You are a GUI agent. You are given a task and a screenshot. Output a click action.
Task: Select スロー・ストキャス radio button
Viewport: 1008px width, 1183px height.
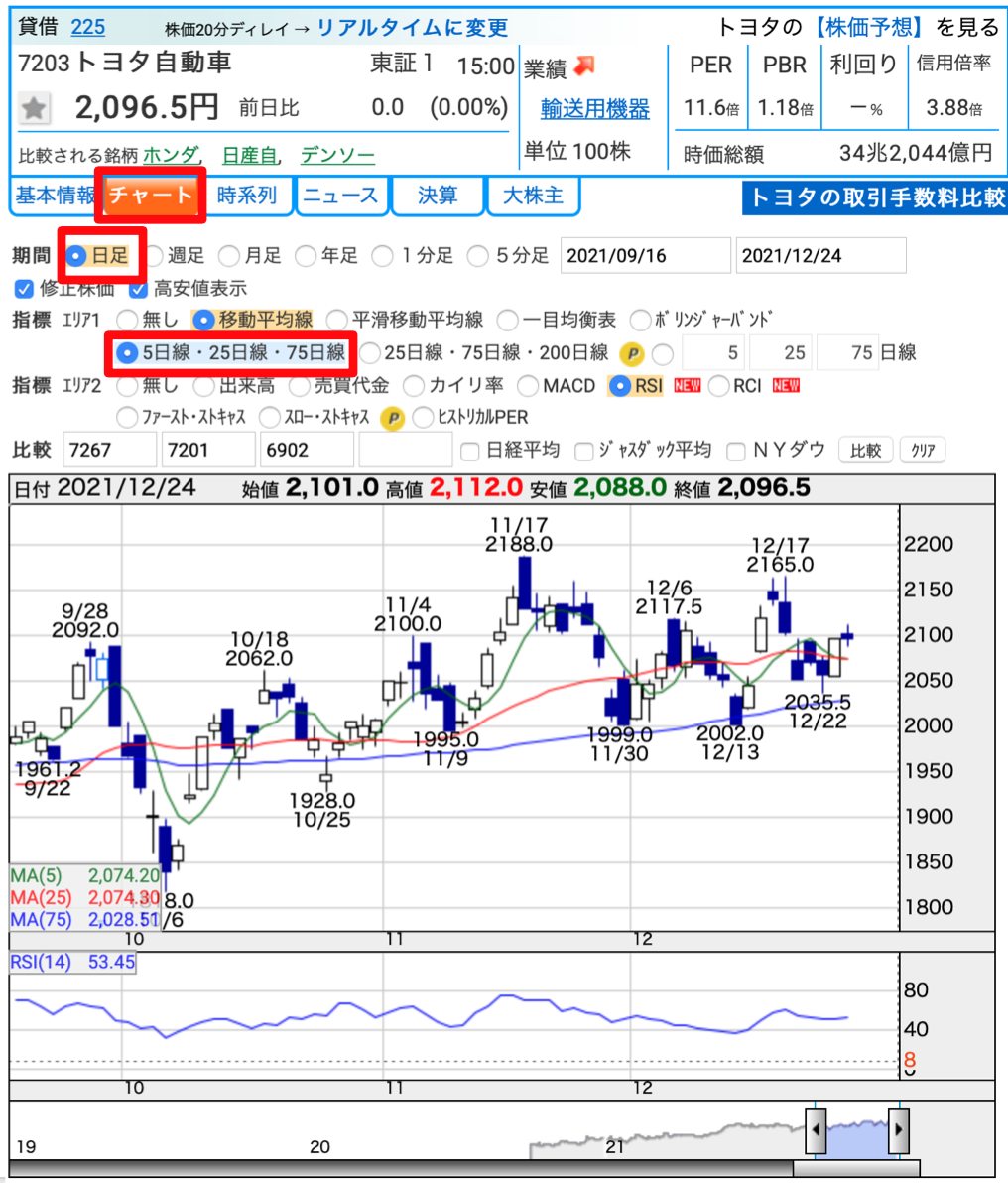(x=269, y=417)
